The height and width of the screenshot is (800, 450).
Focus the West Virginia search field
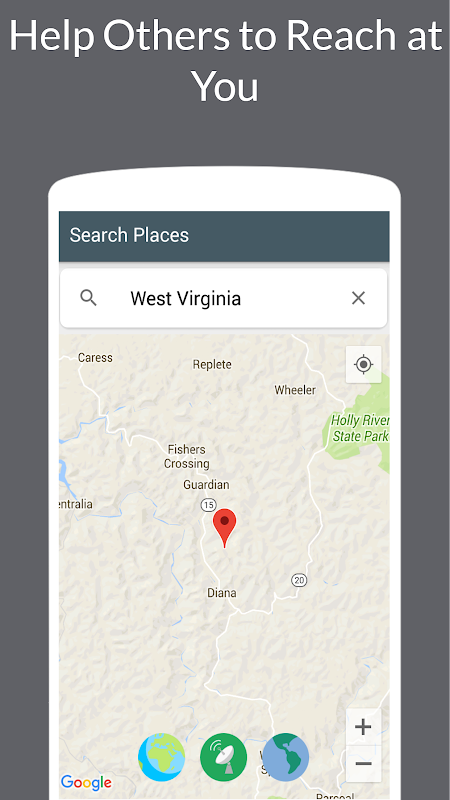point(223,298)
